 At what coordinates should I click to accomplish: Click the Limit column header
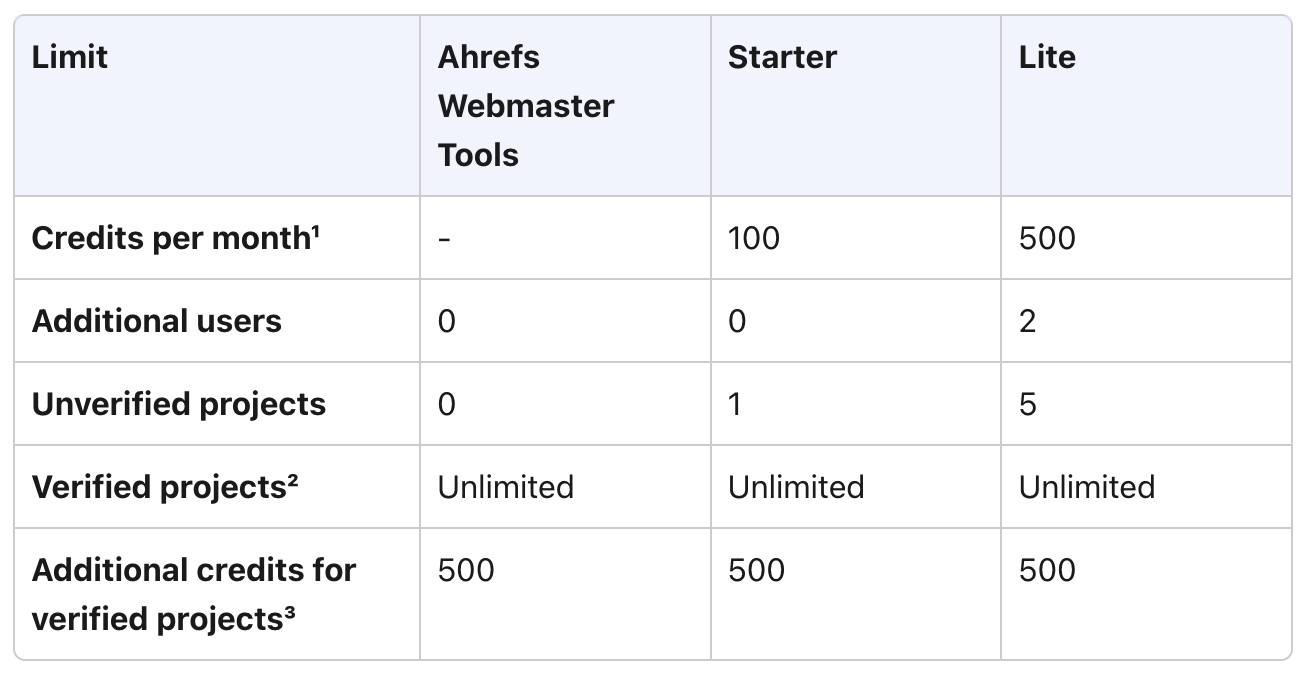[69, 58]
